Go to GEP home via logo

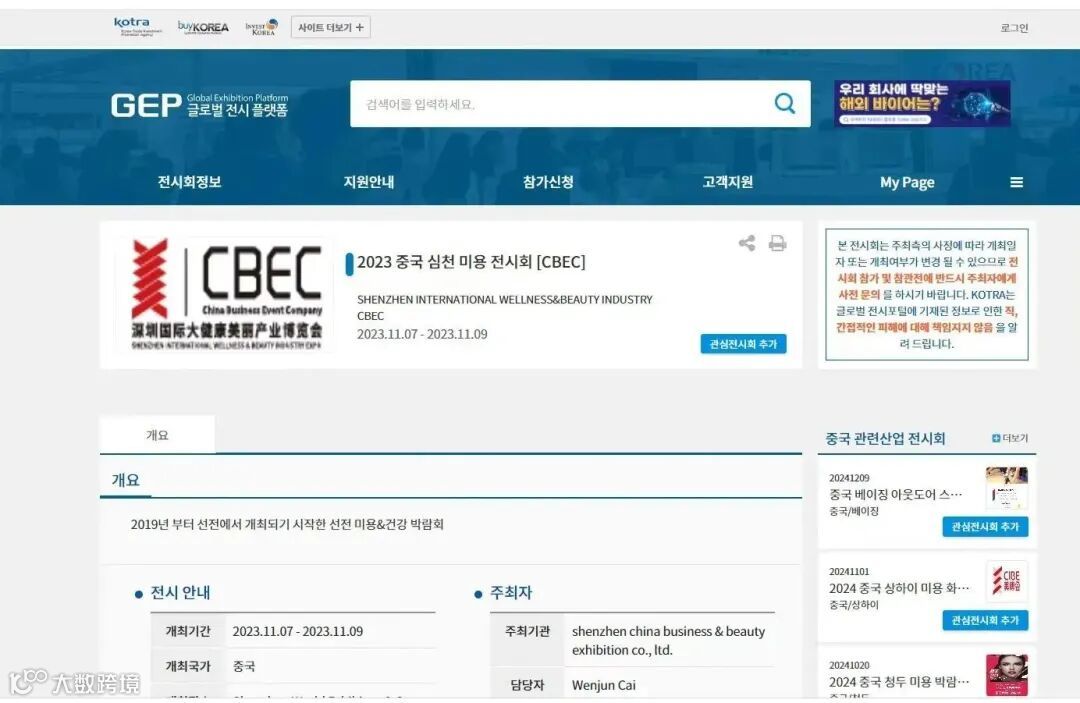pos(200,105)
